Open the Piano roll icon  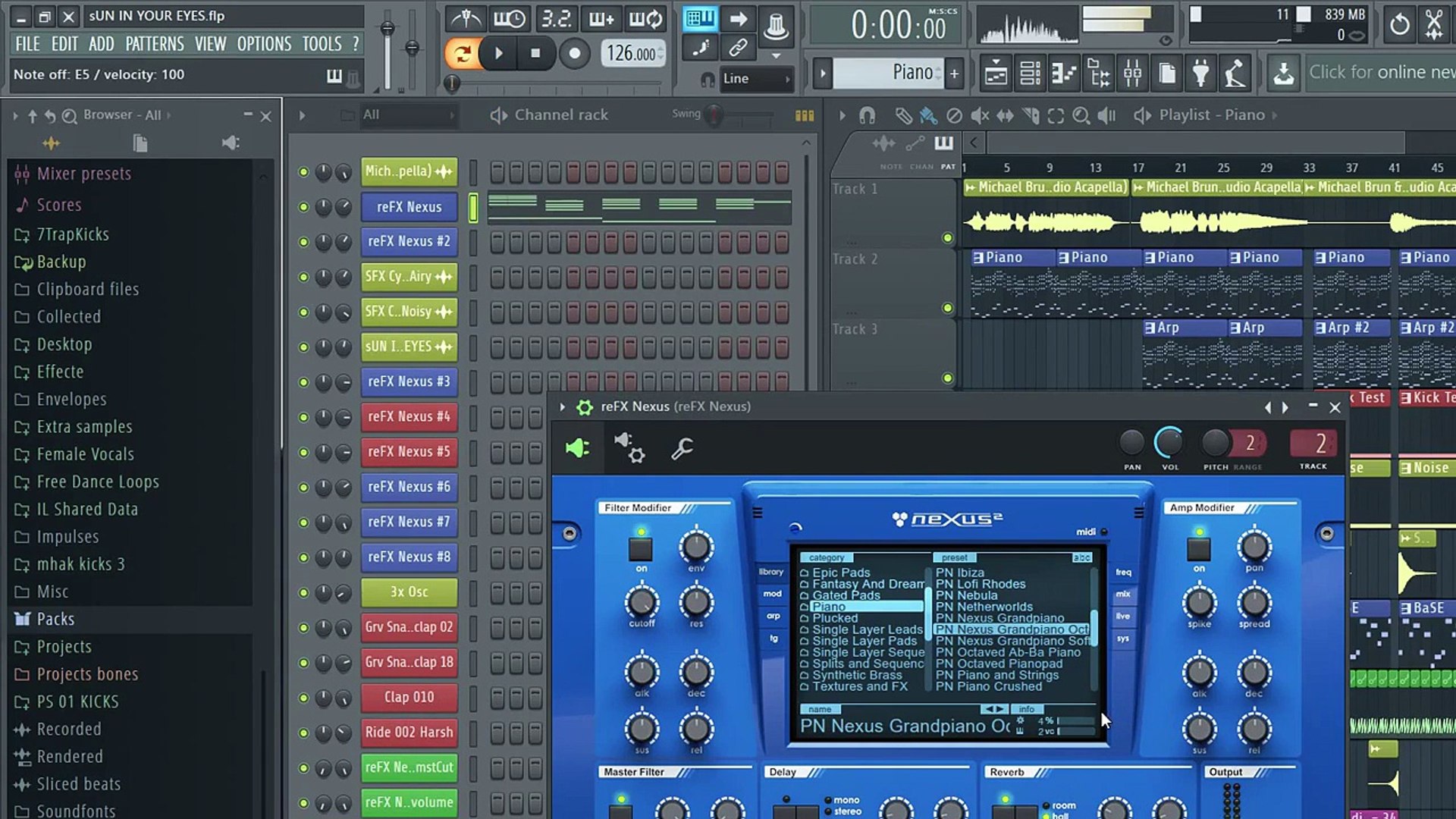1064,74
